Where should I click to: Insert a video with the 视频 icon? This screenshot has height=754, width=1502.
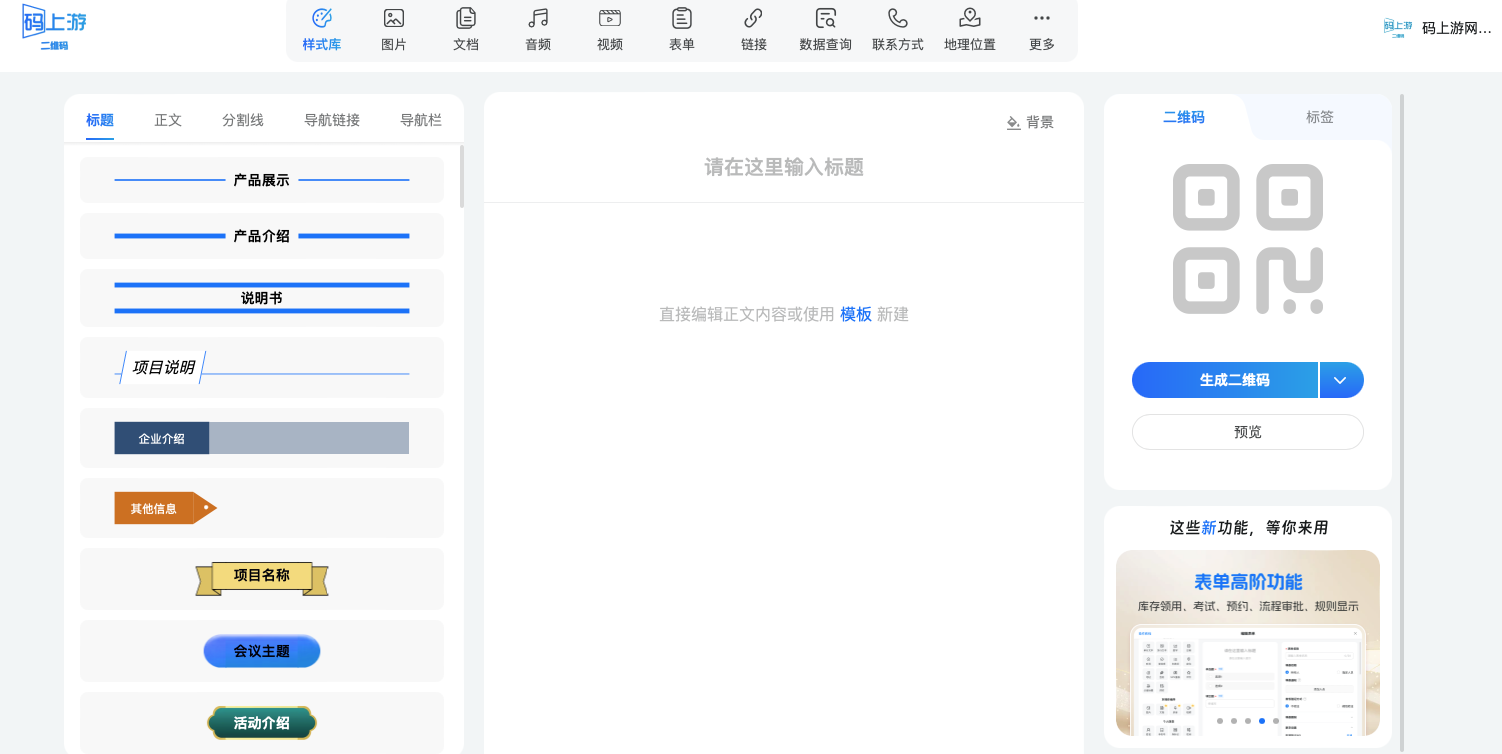point(610,30)
